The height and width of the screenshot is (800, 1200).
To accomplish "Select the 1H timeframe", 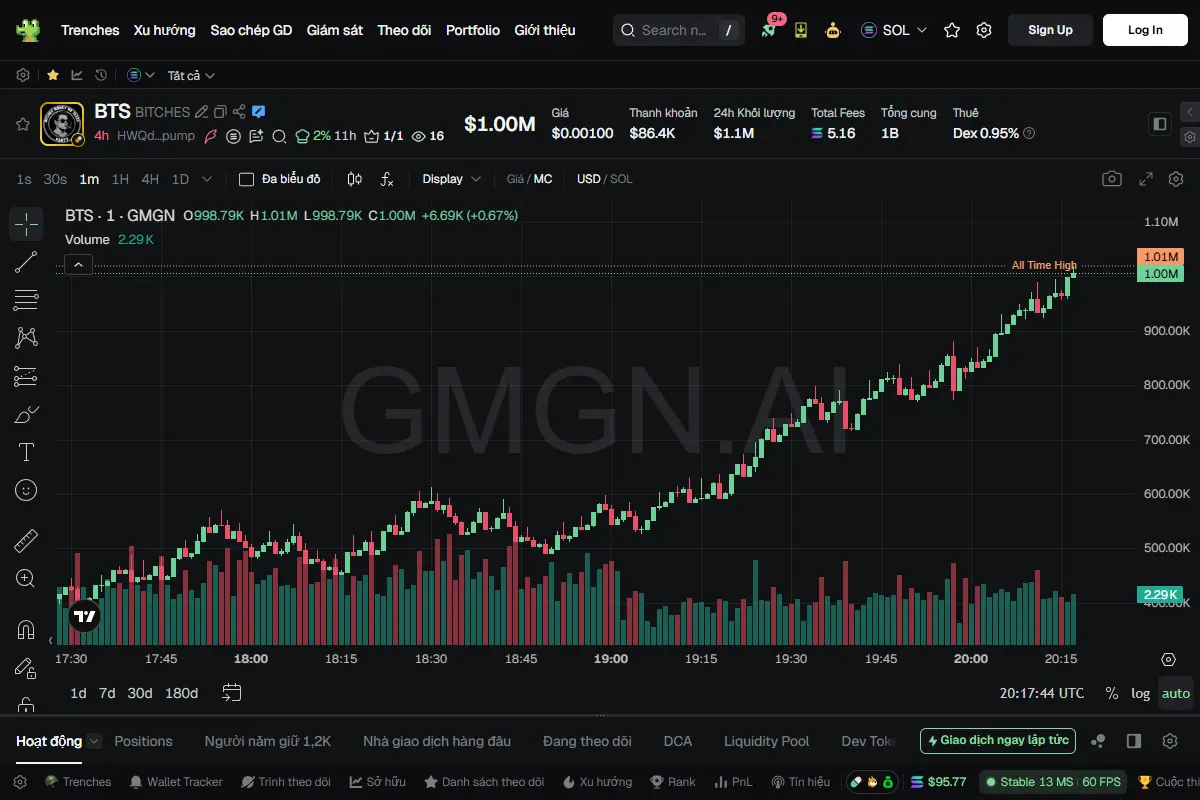I will [120, 179].
